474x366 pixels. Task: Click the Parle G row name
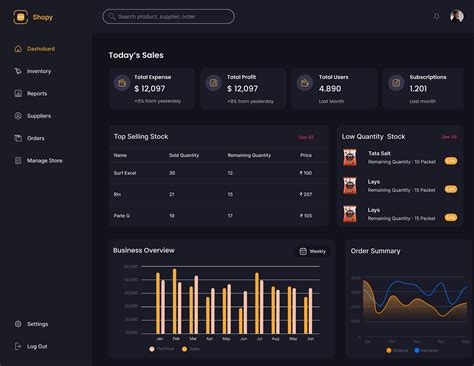(122, 216)
